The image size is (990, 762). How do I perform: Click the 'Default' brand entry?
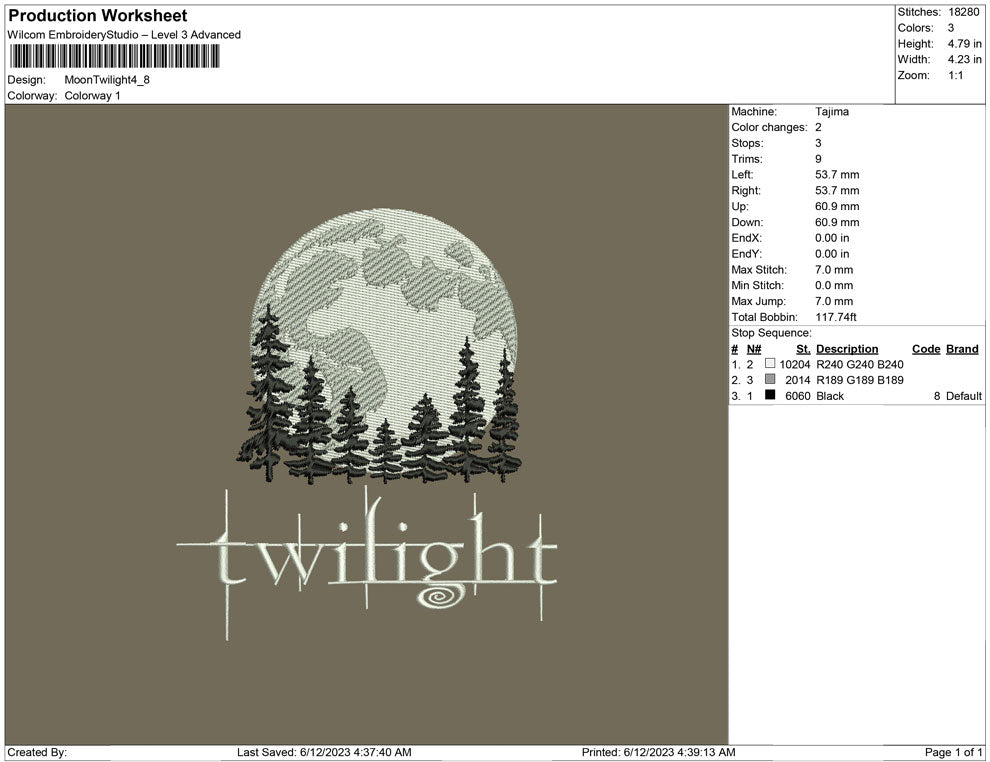click(963, 396)
